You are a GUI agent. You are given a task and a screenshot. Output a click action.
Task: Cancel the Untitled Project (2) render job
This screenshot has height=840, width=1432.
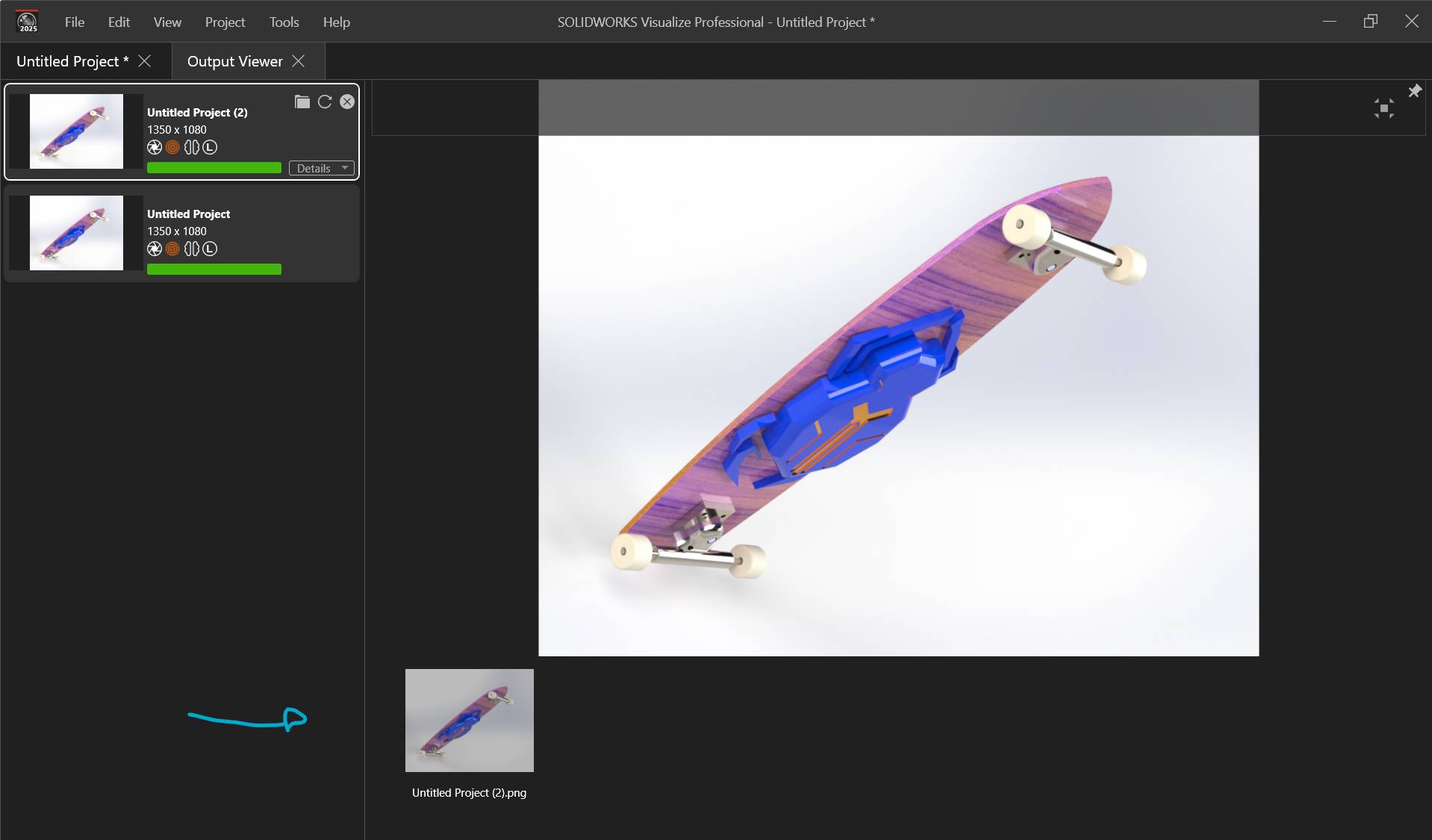pyautogui.click(x=347, y=102)
